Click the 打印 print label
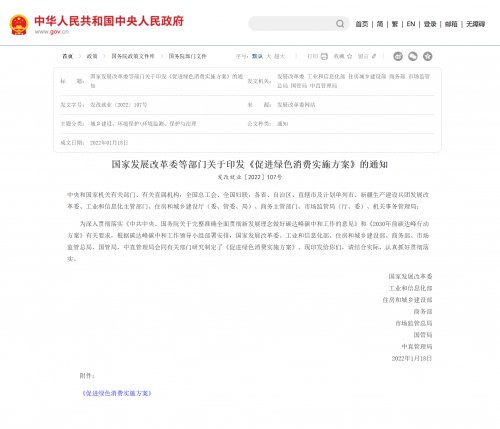Viewport: 500px width, 429px height. tap(313, 56)
